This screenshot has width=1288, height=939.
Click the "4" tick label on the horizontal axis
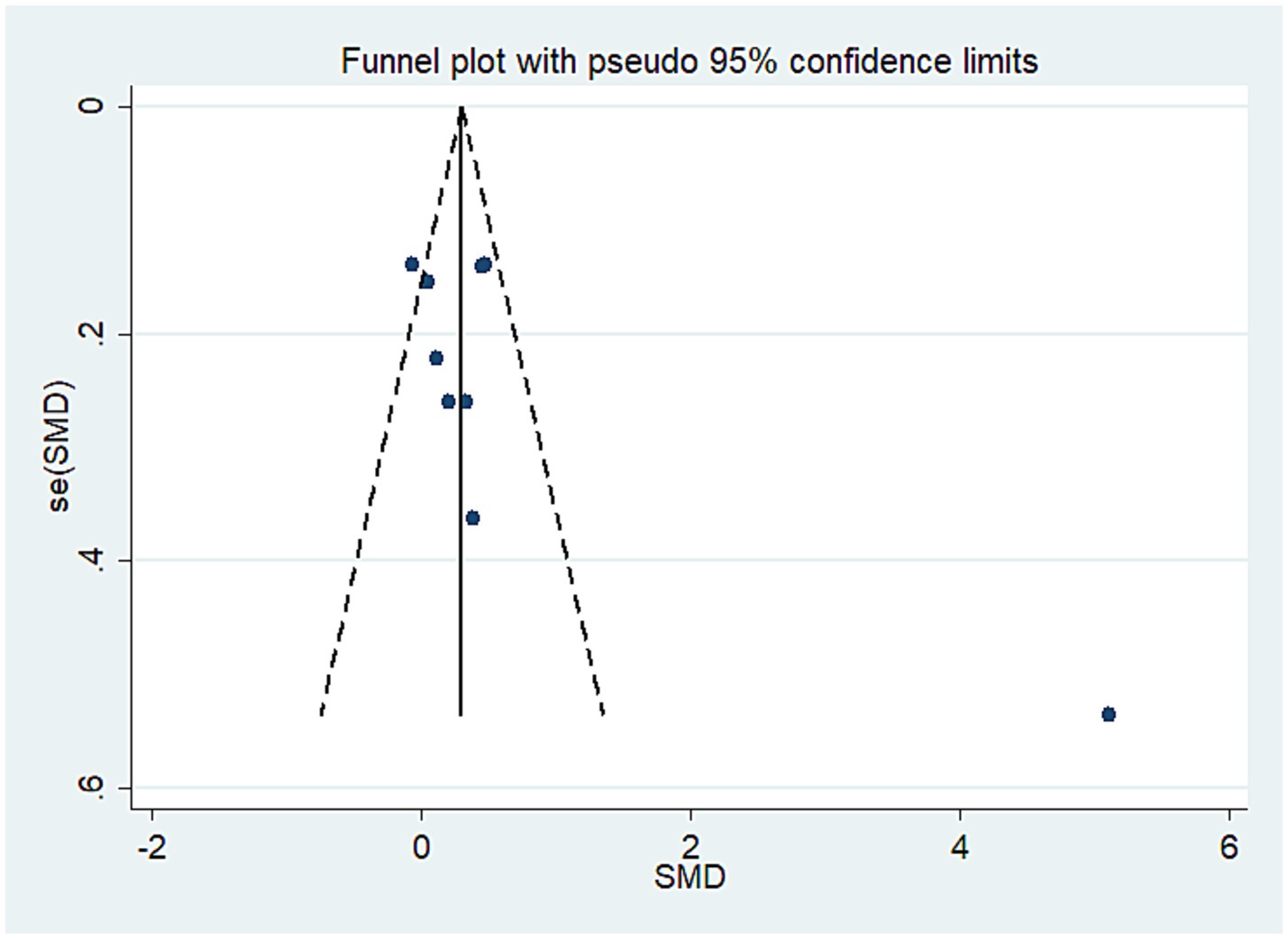tap(960, 848)
